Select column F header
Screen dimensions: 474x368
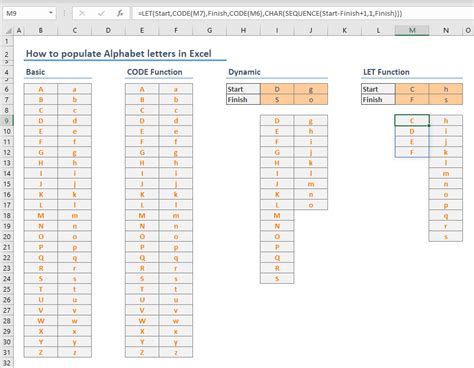(176, 31)
